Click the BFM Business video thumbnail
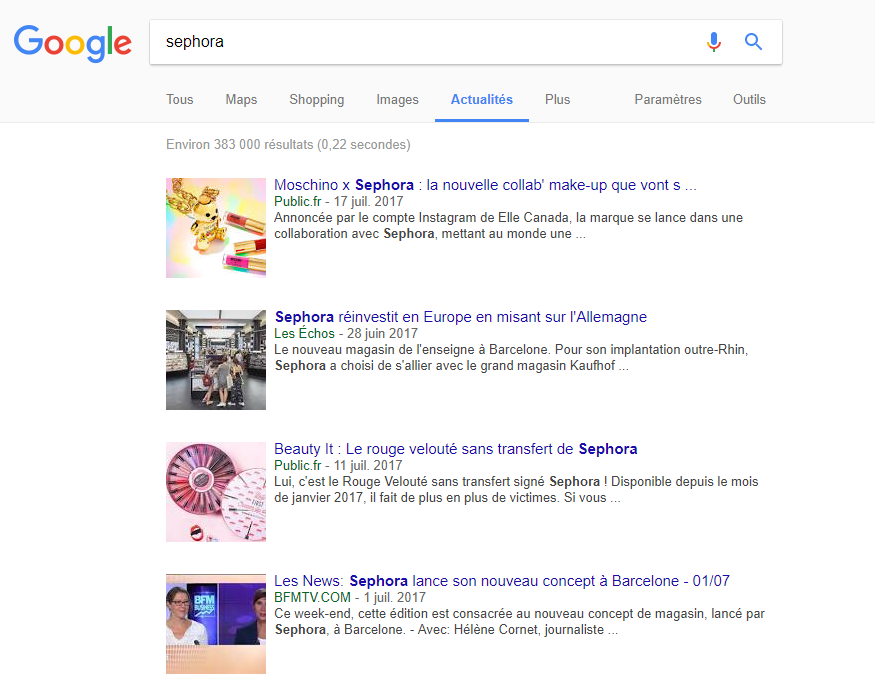The height and width of the screenshot is (688, 875). tap(216, 624)
